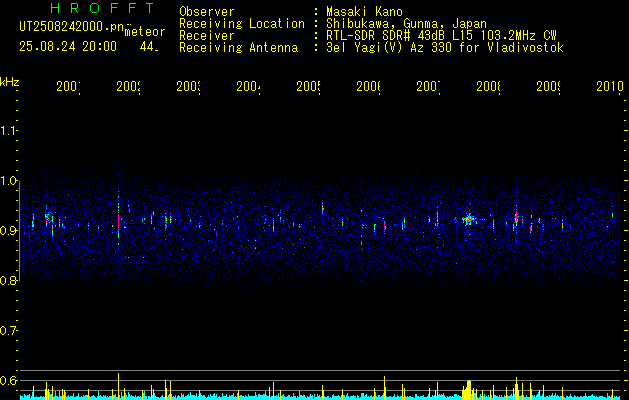Click the 0.6 frequency axis label
Screen dimensions: 629x400
9,380
